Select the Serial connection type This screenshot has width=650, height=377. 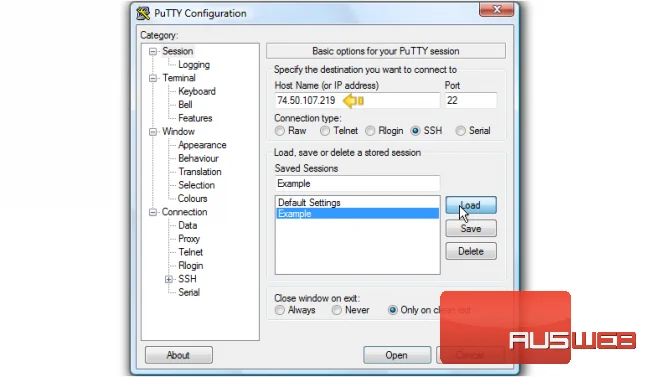coord(460,131)
